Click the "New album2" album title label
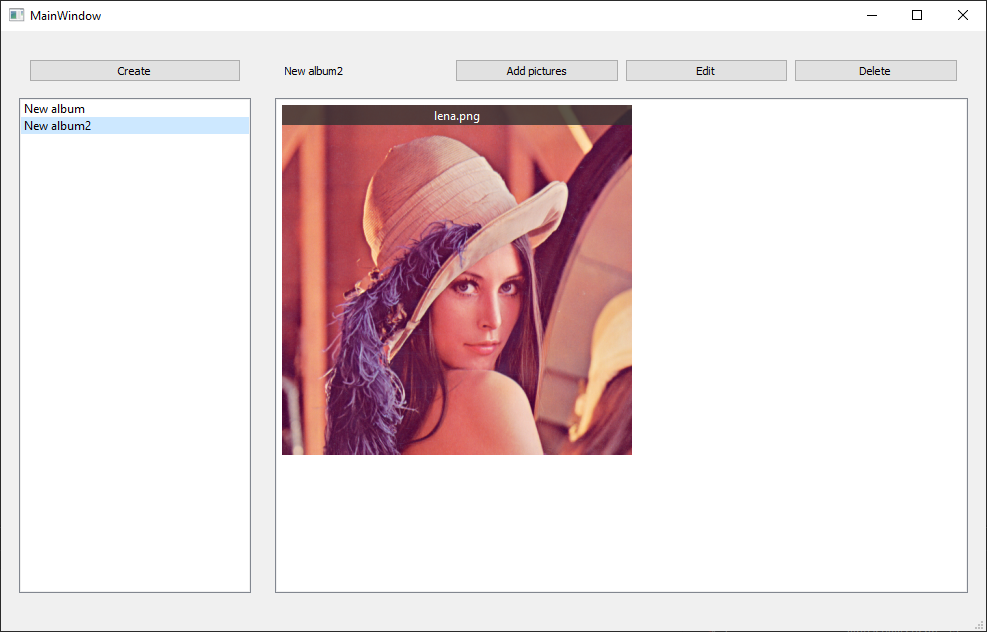Screen dimensions: 987x632 coord(313,71)
